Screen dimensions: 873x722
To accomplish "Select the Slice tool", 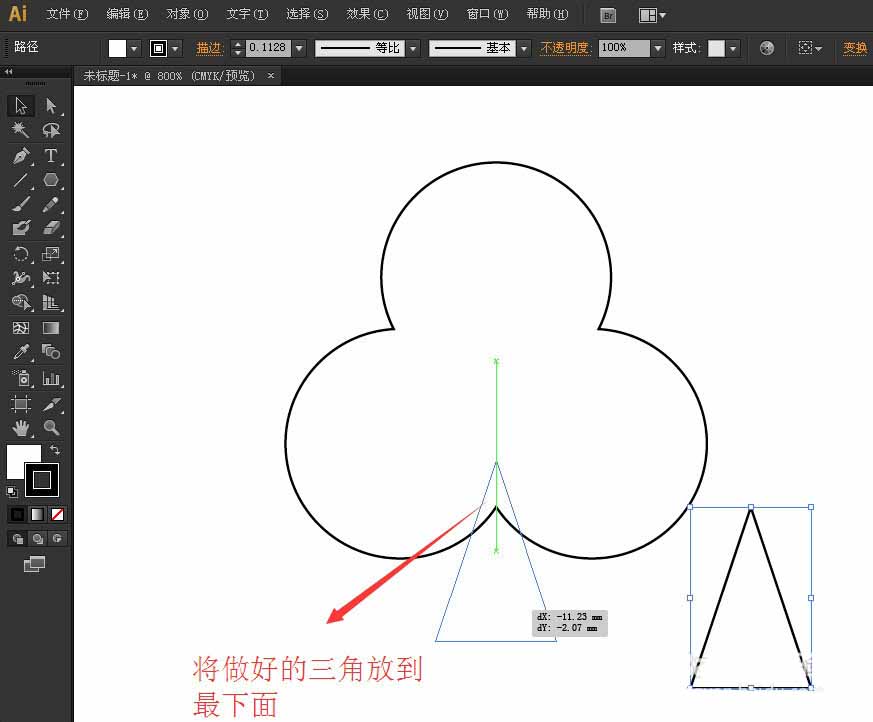I will point(51,404).
